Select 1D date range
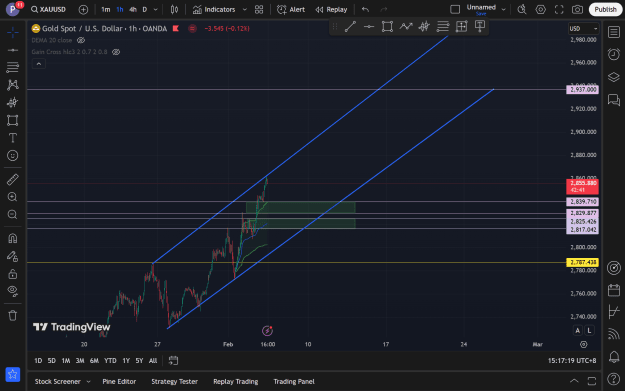625x391 pixels. [38, 361]
